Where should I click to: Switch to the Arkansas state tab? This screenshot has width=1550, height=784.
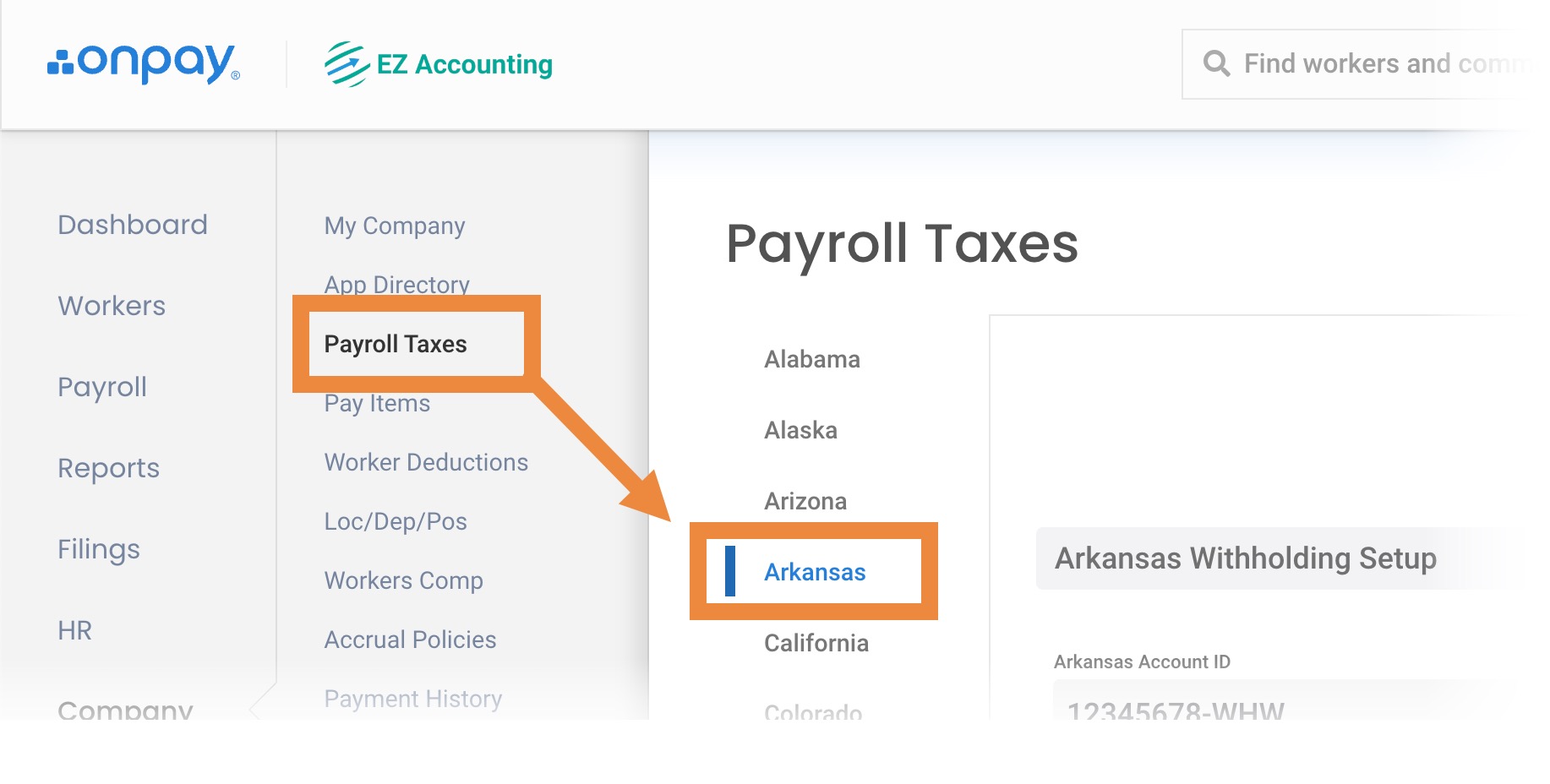(x=815, y=572)
